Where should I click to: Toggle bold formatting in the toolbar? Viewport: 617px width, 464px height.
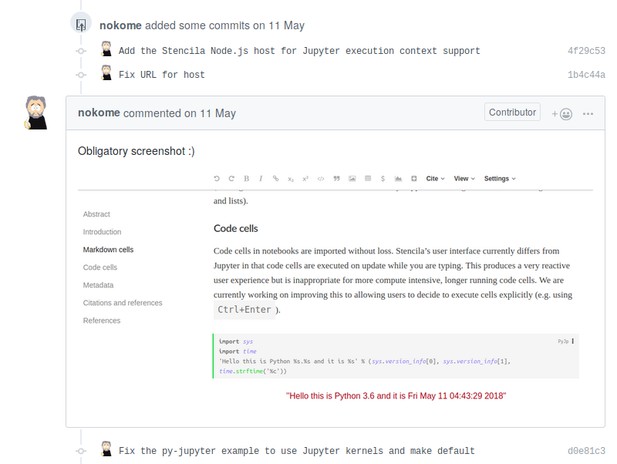pos(246,178)
